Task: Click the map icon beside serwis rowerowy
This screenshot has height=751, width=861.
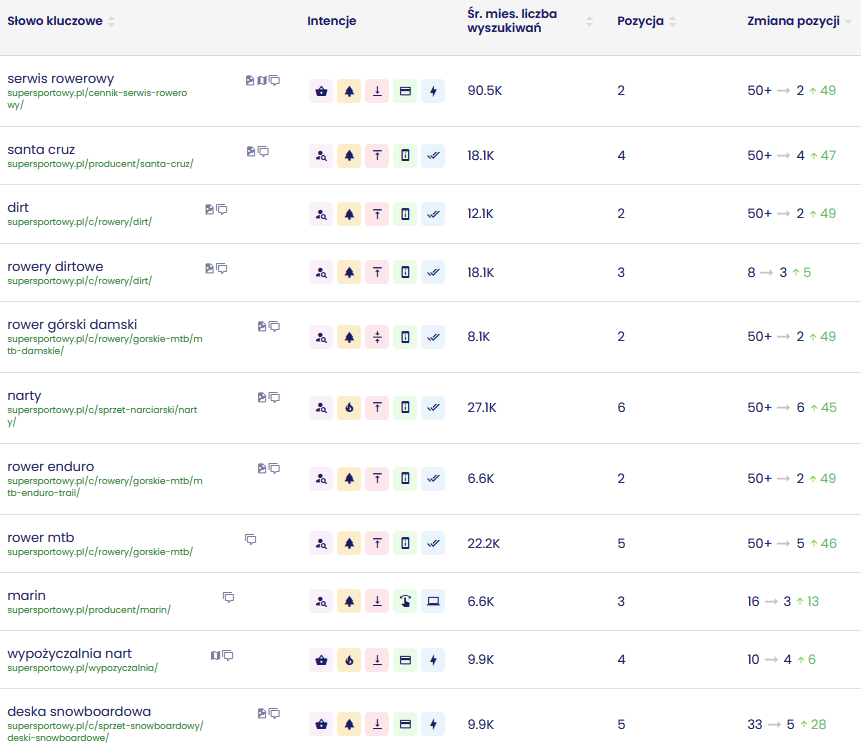Action: (262, 80)
